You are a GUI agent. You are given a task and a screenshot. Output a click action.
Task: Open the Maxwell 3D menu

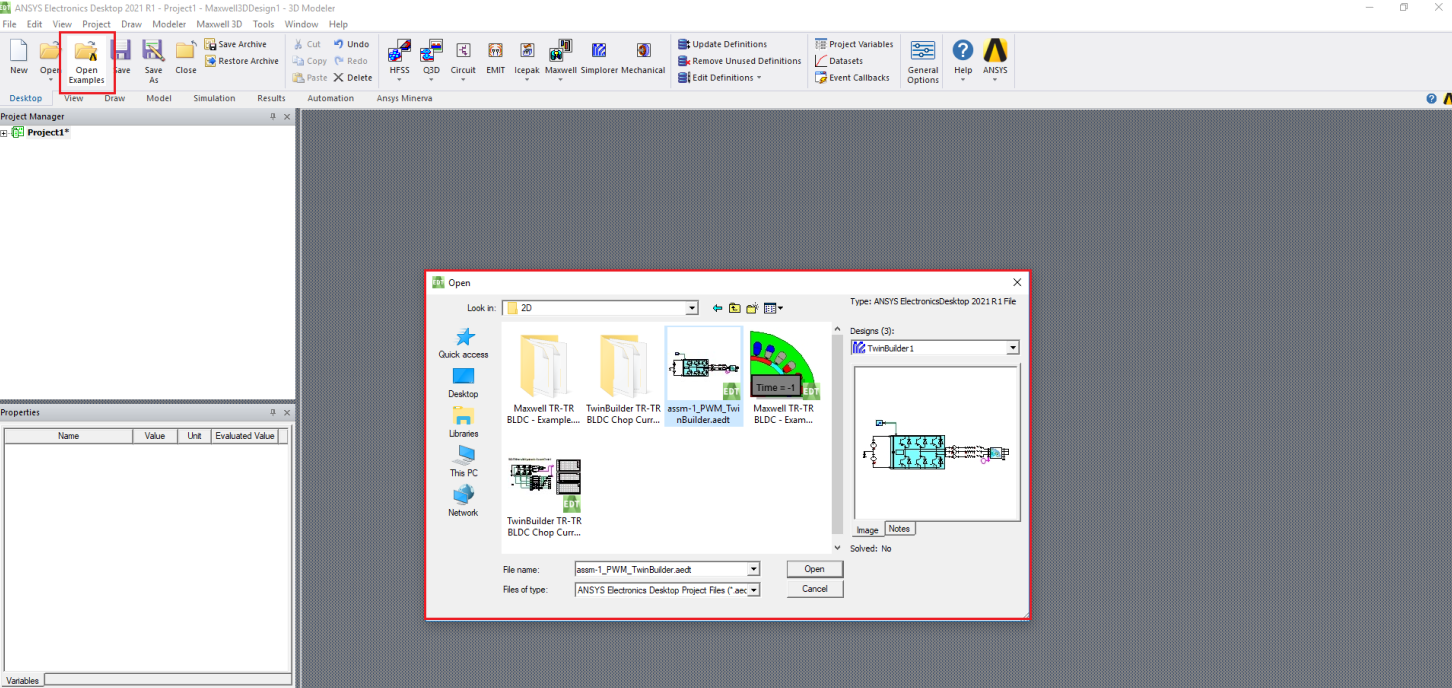tap(219, 24)
